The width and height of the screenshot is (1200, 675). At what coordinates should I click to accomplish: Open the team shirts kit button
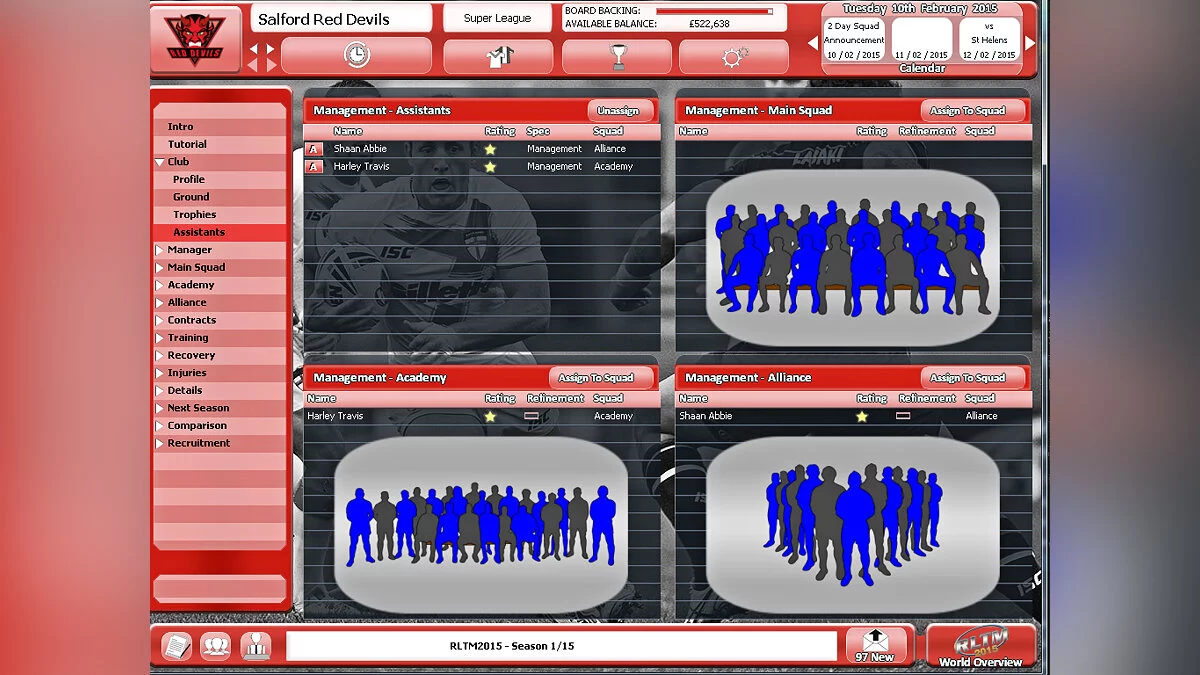click(498, 56)
